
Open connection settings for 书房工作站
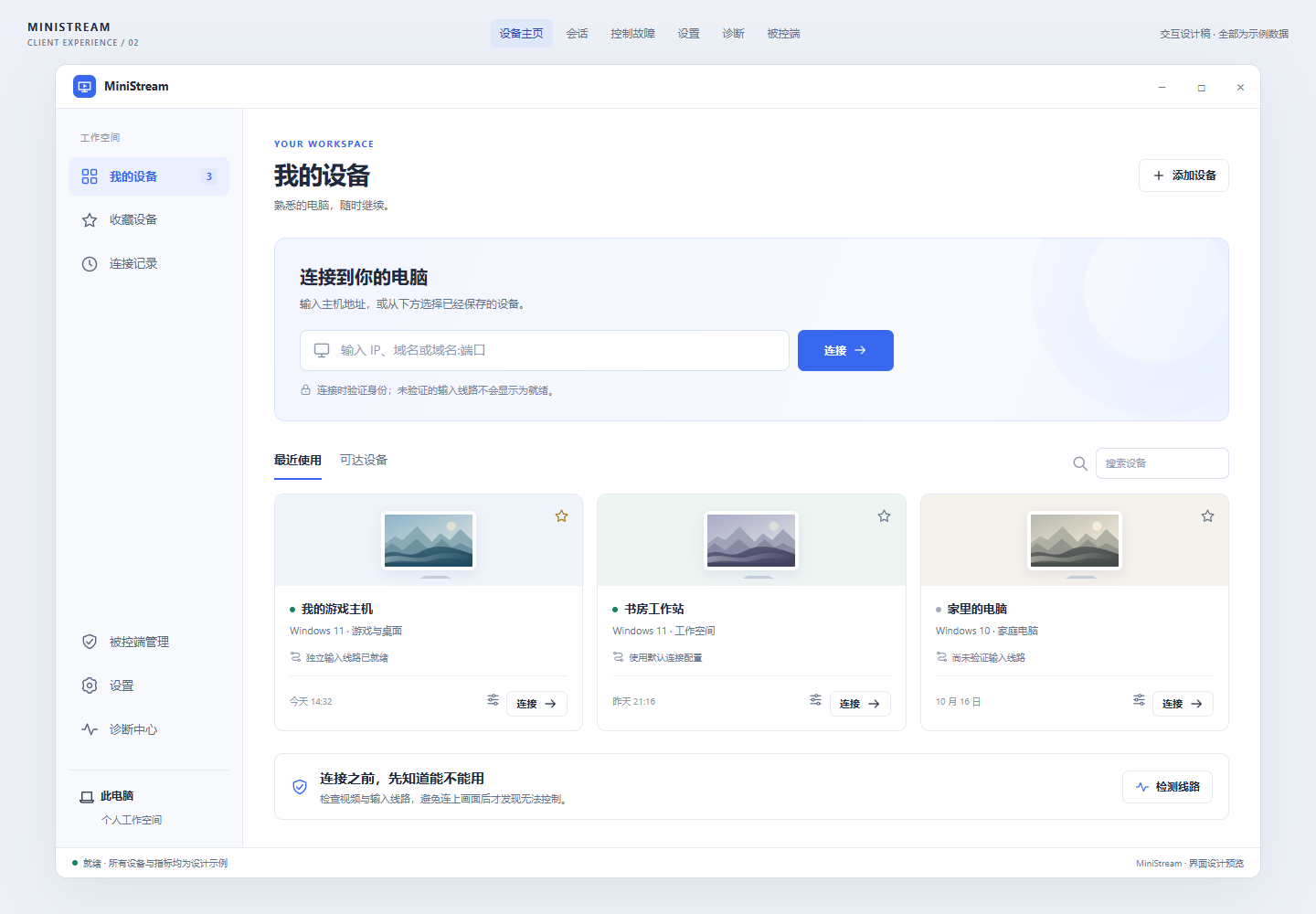pyautogui.click(x=815, y=700)
